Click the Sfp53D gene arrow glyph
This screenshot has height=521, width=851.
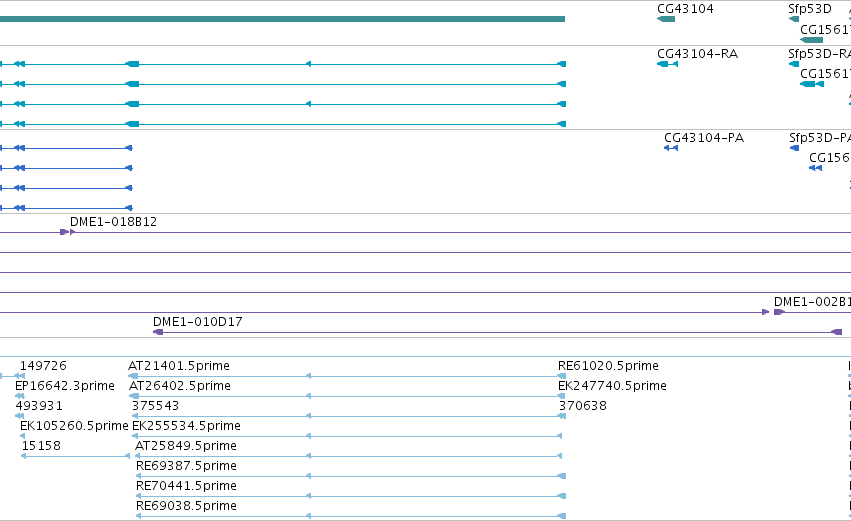click(794, 19)
